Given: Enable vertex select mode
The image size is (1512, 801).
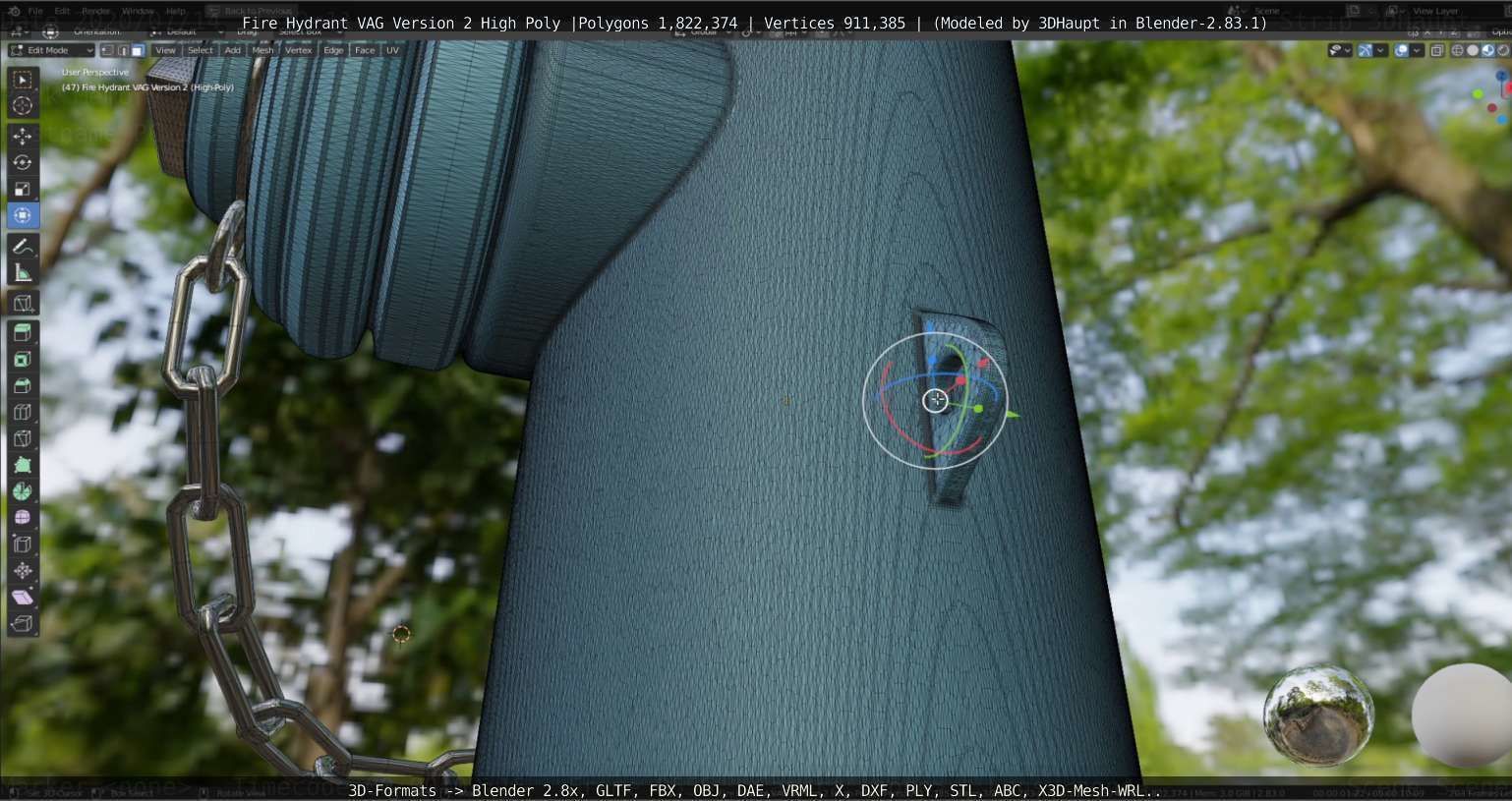Looking at the screenshot, I should click(x=108, y=50).
